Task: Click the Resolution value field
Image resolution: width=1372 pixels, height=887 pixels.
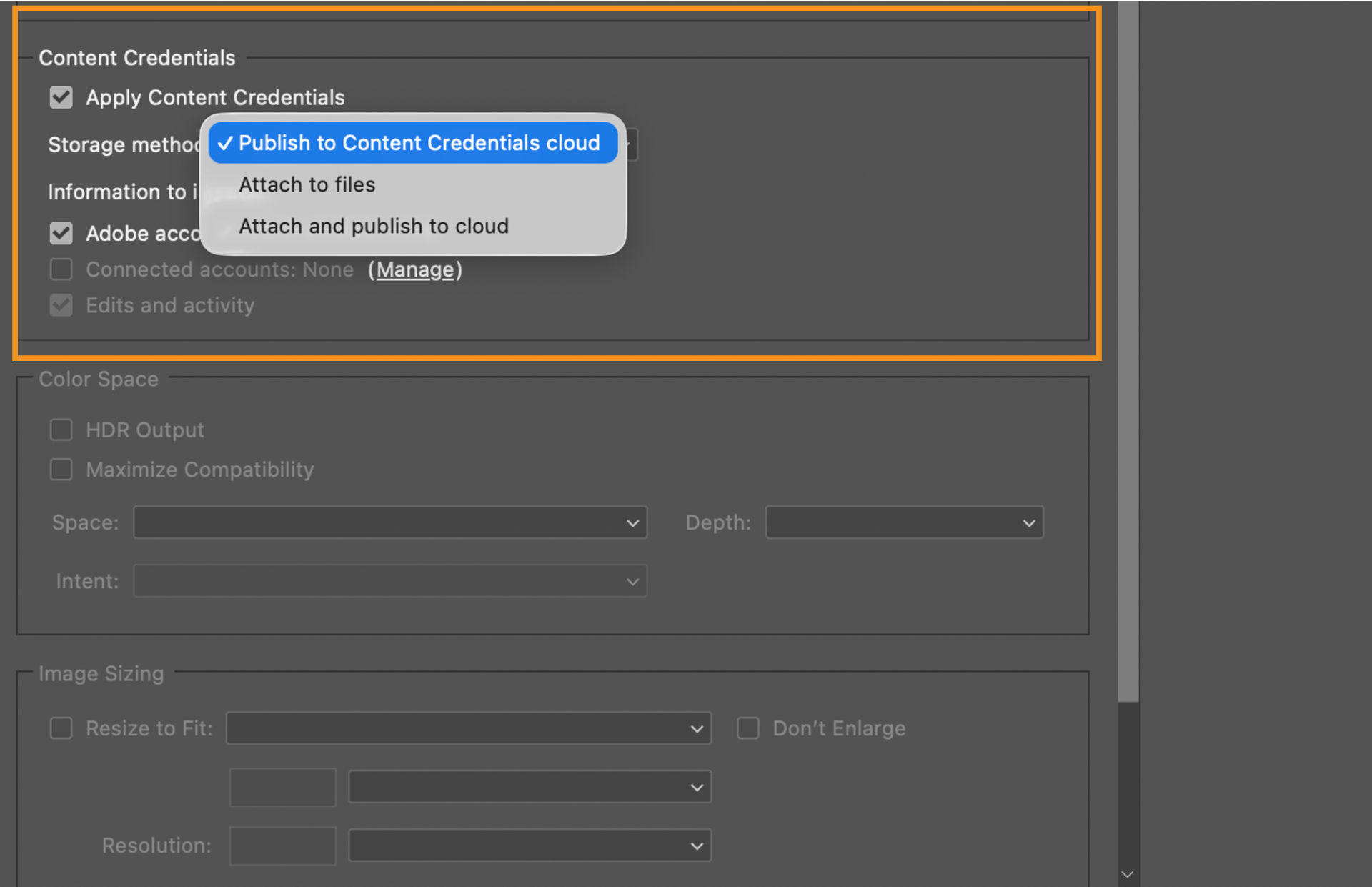Action: [283, 846]
